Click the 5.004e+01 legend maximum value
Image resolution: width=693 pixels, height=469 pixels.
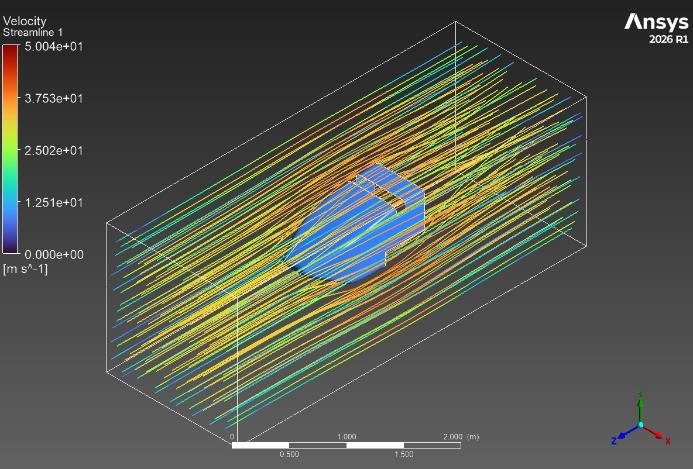53,46
